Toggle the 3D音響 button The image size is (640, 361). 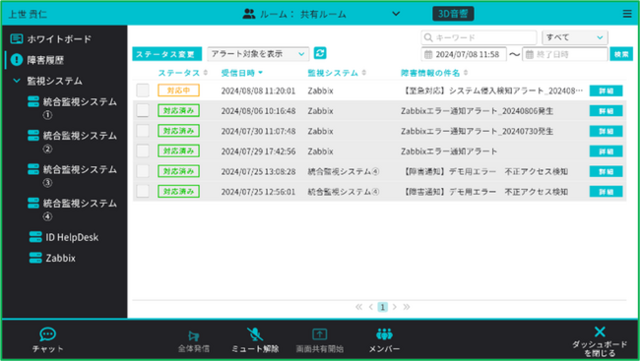point(453,14)
